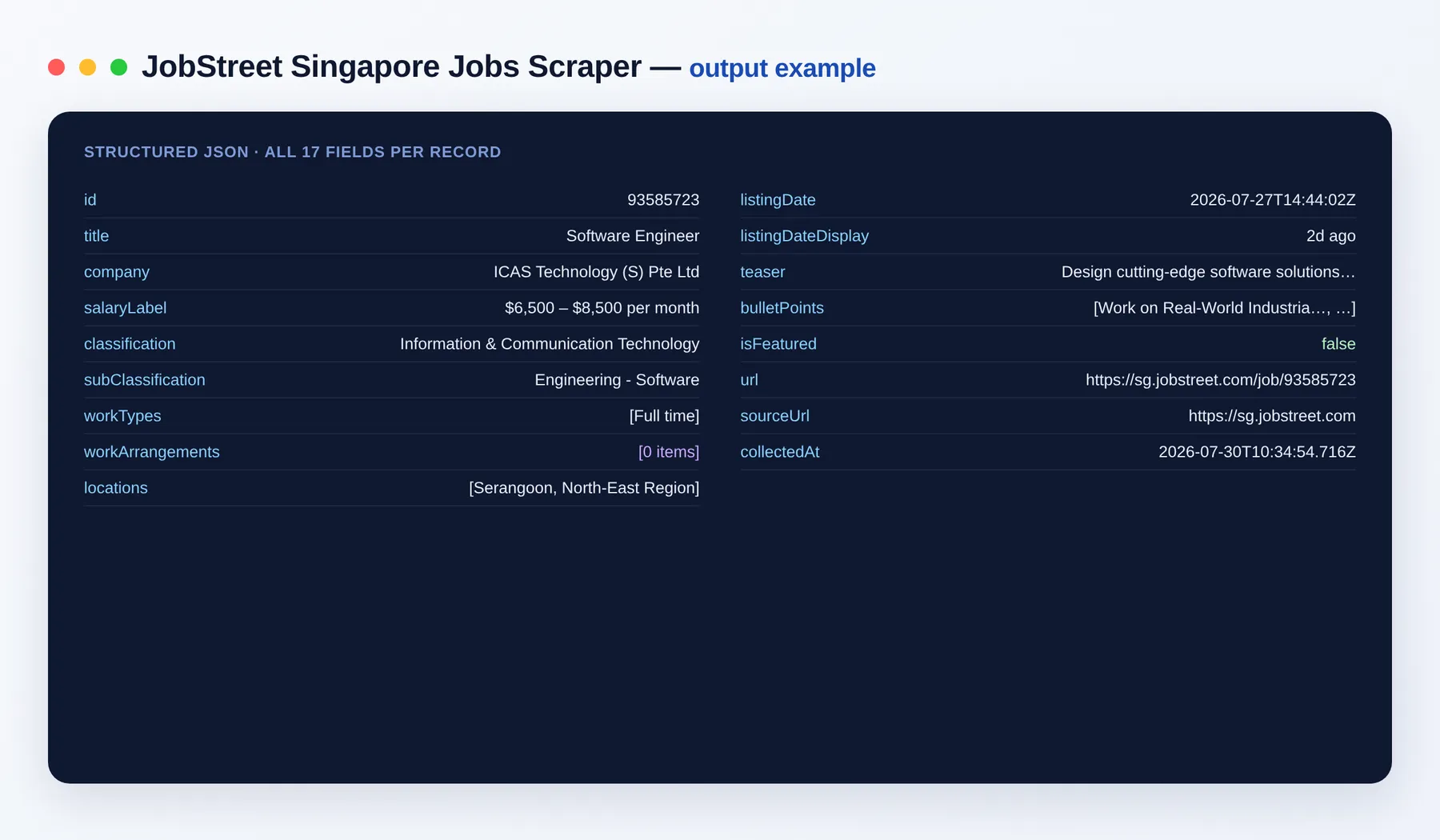This screenshot has width=1440, height=840.
Task: Click the red window dot
Action: [x=56, y=67]
